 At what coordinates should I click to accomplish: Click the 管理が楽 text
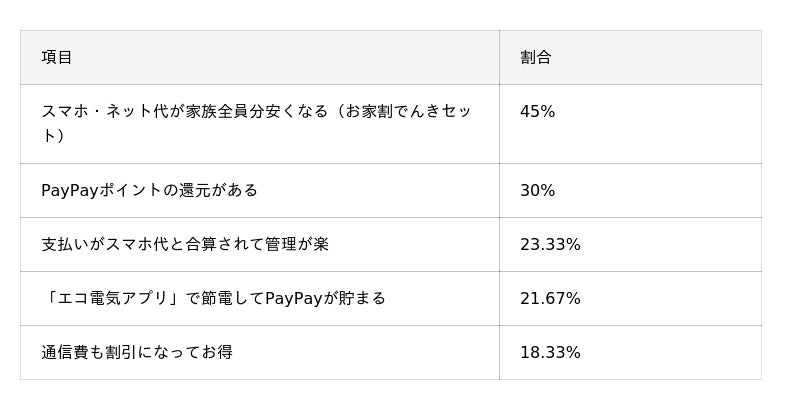(297, 244)
